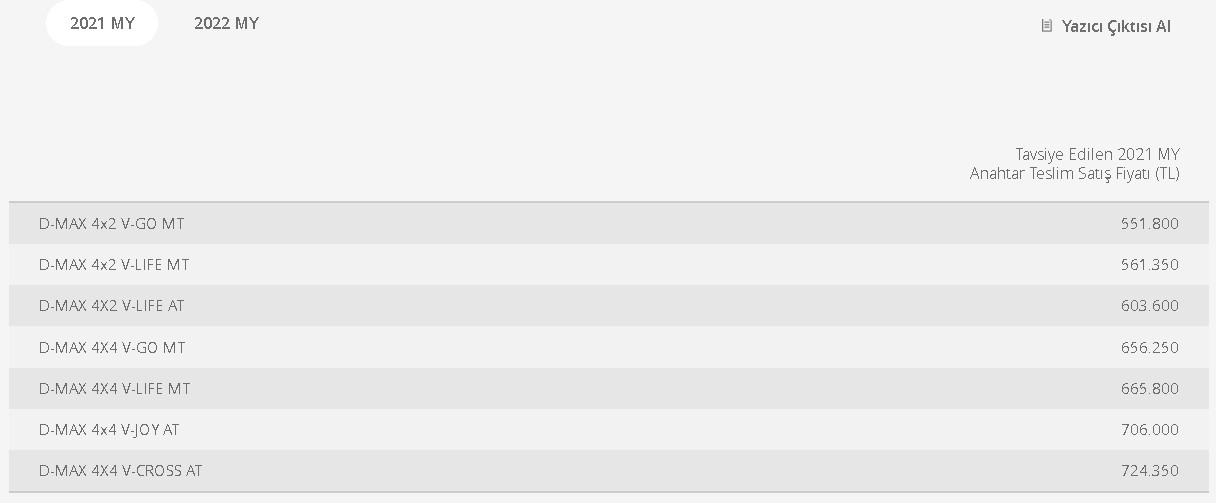Viewport: 1216px width, 503px height.
Task: Select the D-MAX 4X4 V-LIFE MT row
Action: tap(608, 388)
